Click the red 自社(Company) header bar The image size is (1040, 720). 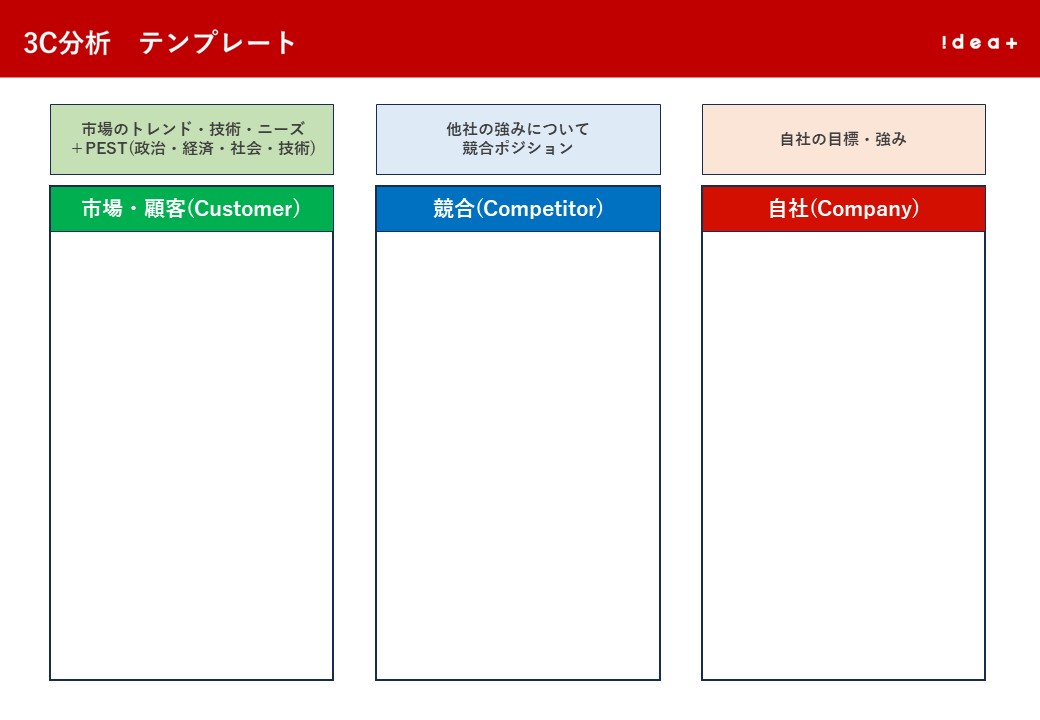844,208
